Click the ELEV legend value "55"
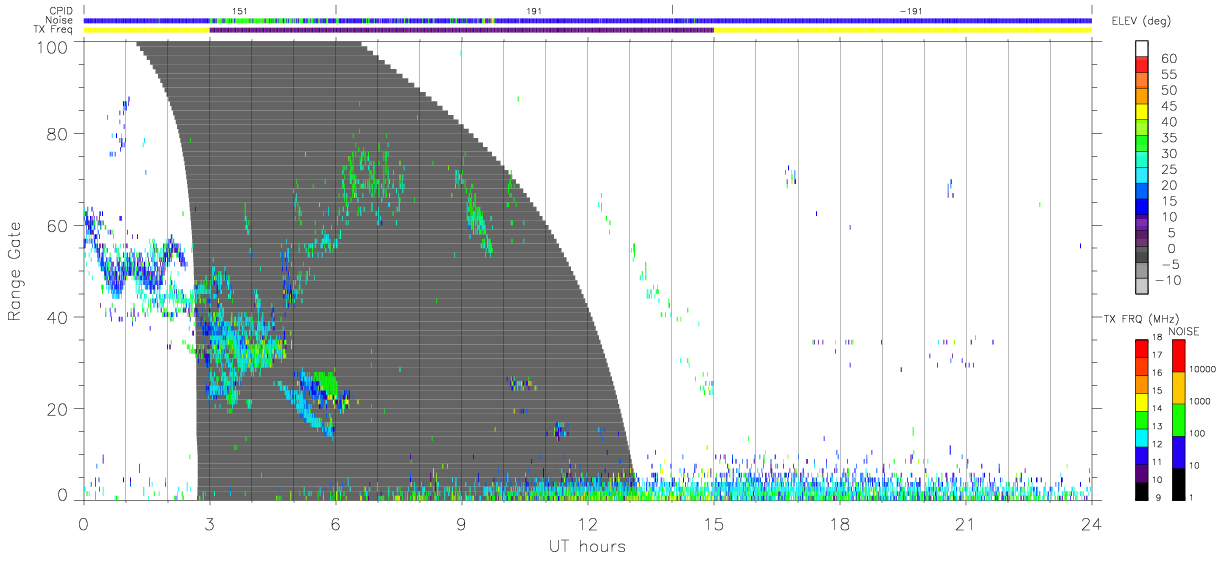Image resolution: width=1228 pixels, height=567 pixels. [1168, 75]
